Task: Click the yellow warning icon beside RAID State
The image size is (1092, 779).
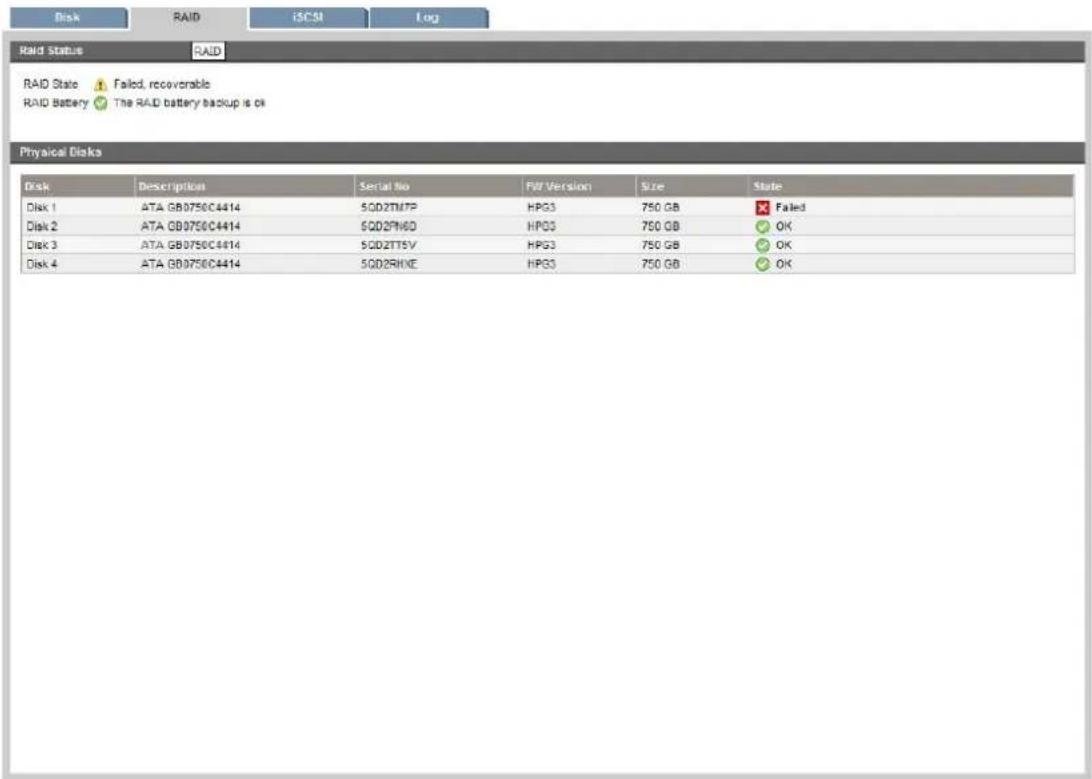Action: (x=101, y=84)
